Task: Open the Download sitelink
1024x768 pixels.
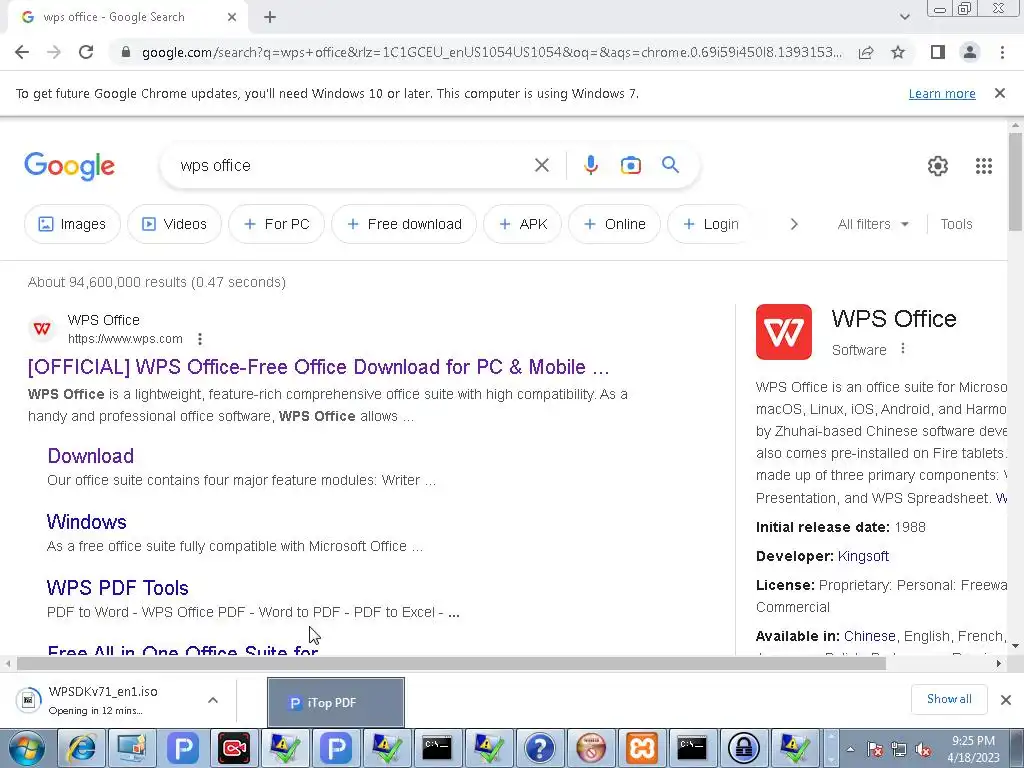Action: tap(90, 456)
